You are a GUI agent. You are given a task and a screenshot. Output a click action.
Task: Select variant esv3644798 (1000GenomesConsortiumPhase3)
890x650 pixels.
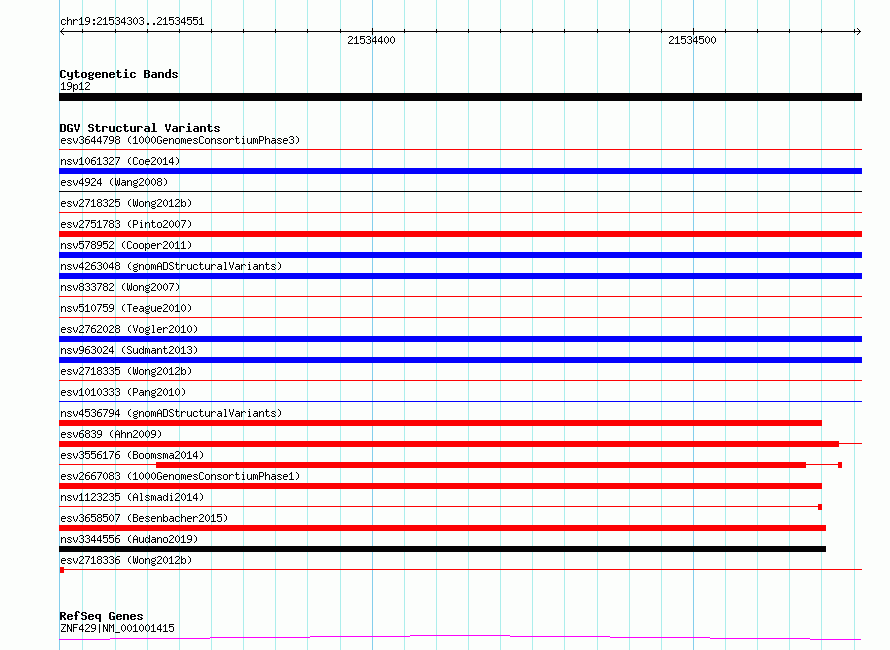[x=180, y=140]
